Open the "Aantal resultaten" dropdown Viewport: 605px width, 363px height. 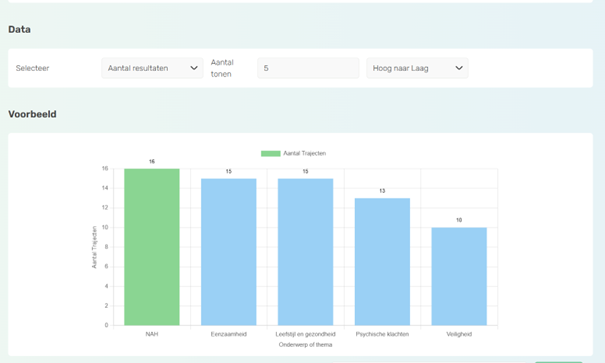tap(152, 68)
